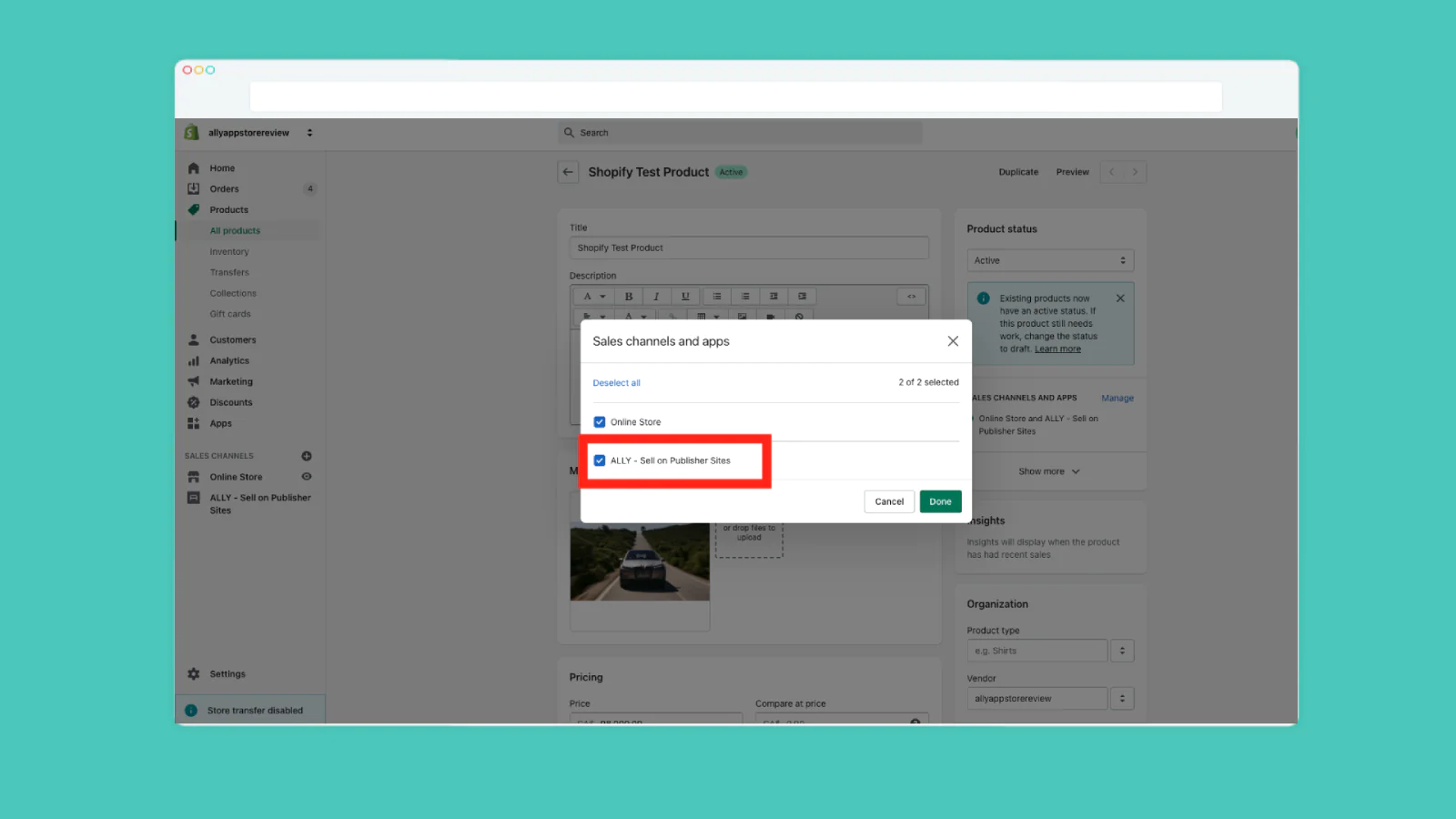Close the Sales channels and apps dialog

tap(953, 341)
